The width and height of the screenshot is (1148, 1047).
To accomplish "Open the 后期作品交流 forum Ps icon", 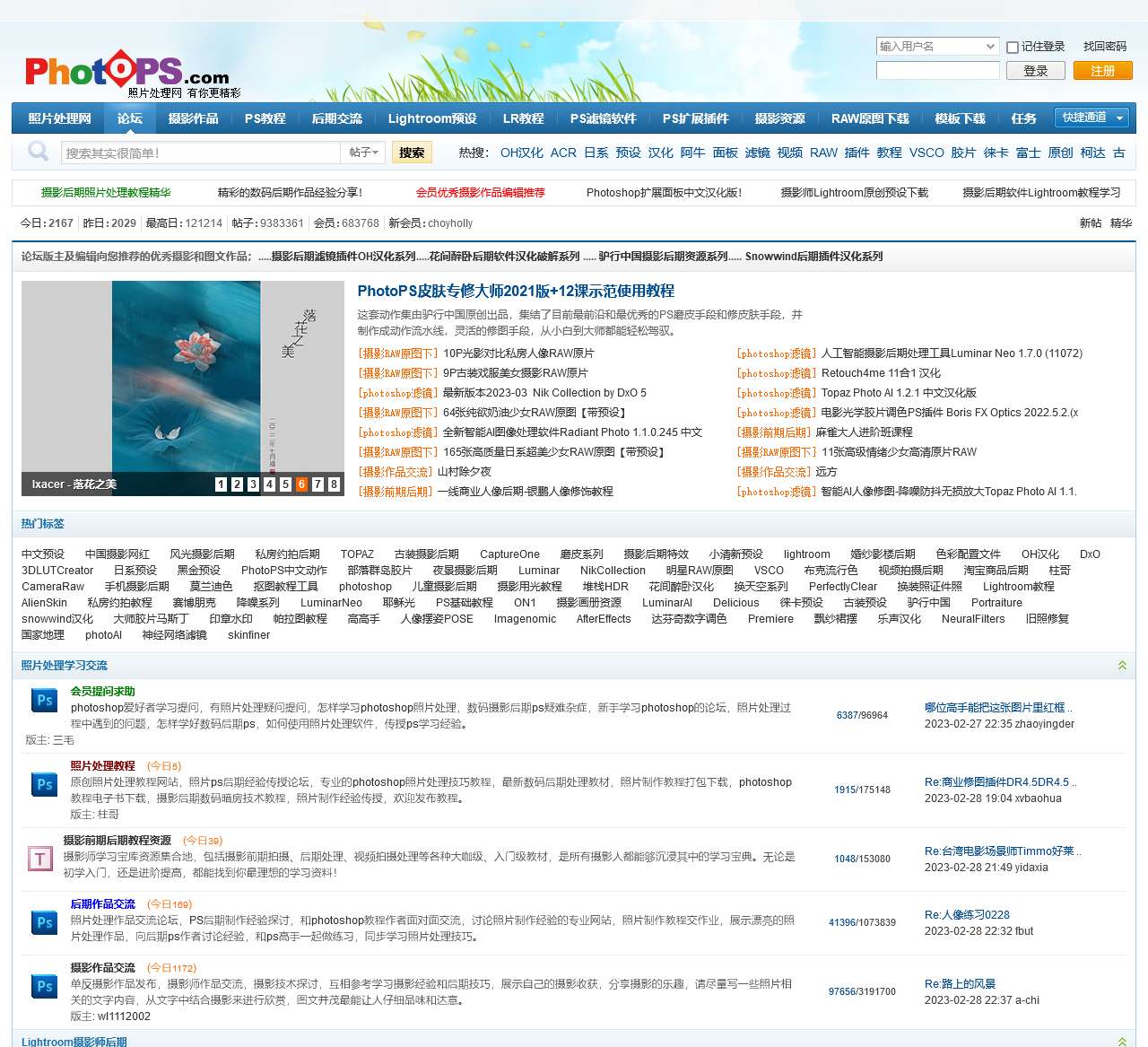I will 45,922.
